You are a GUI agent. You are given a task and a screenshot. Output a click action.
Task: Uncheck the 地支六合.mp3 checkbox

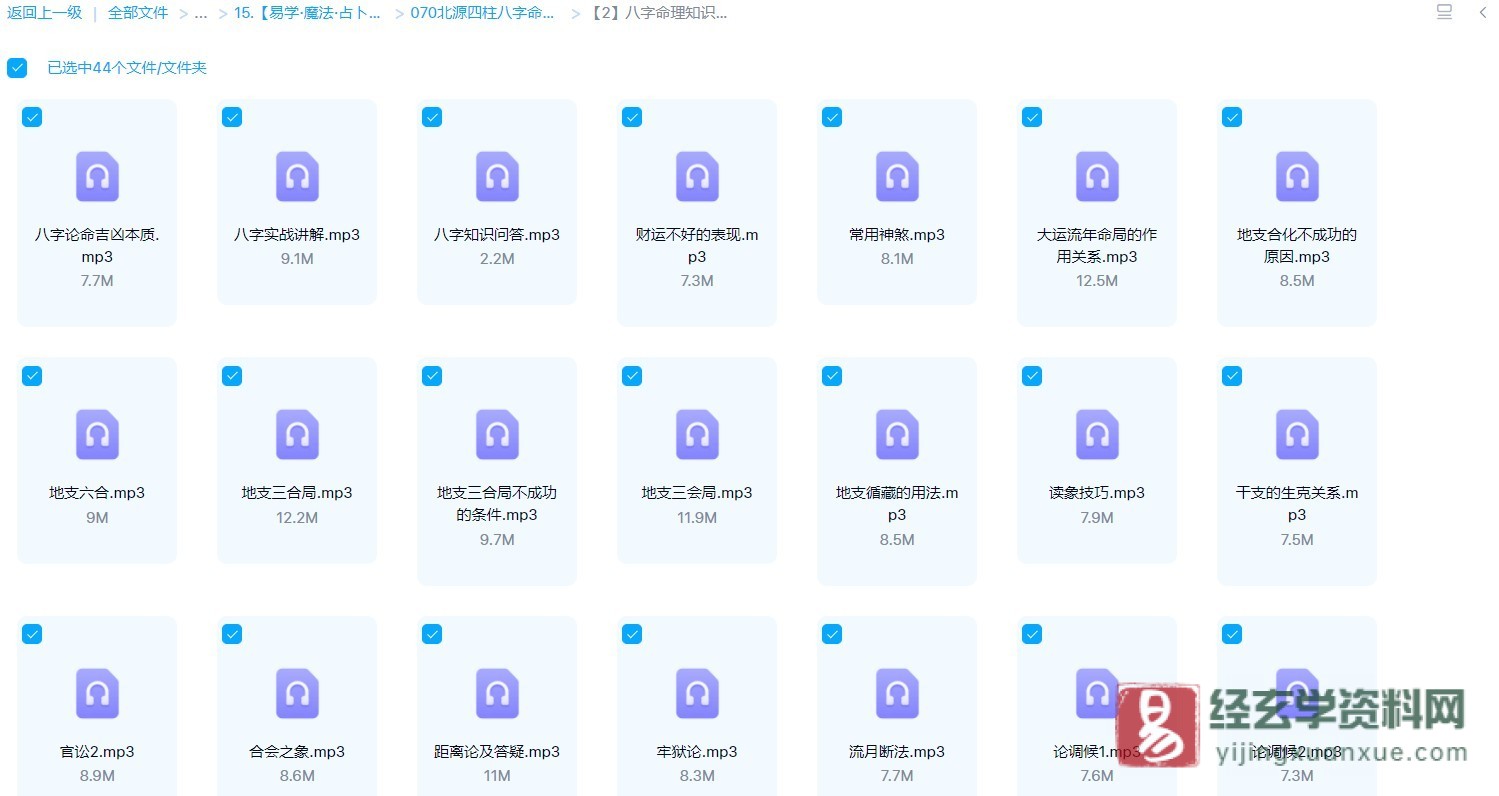tap(32, 375)
